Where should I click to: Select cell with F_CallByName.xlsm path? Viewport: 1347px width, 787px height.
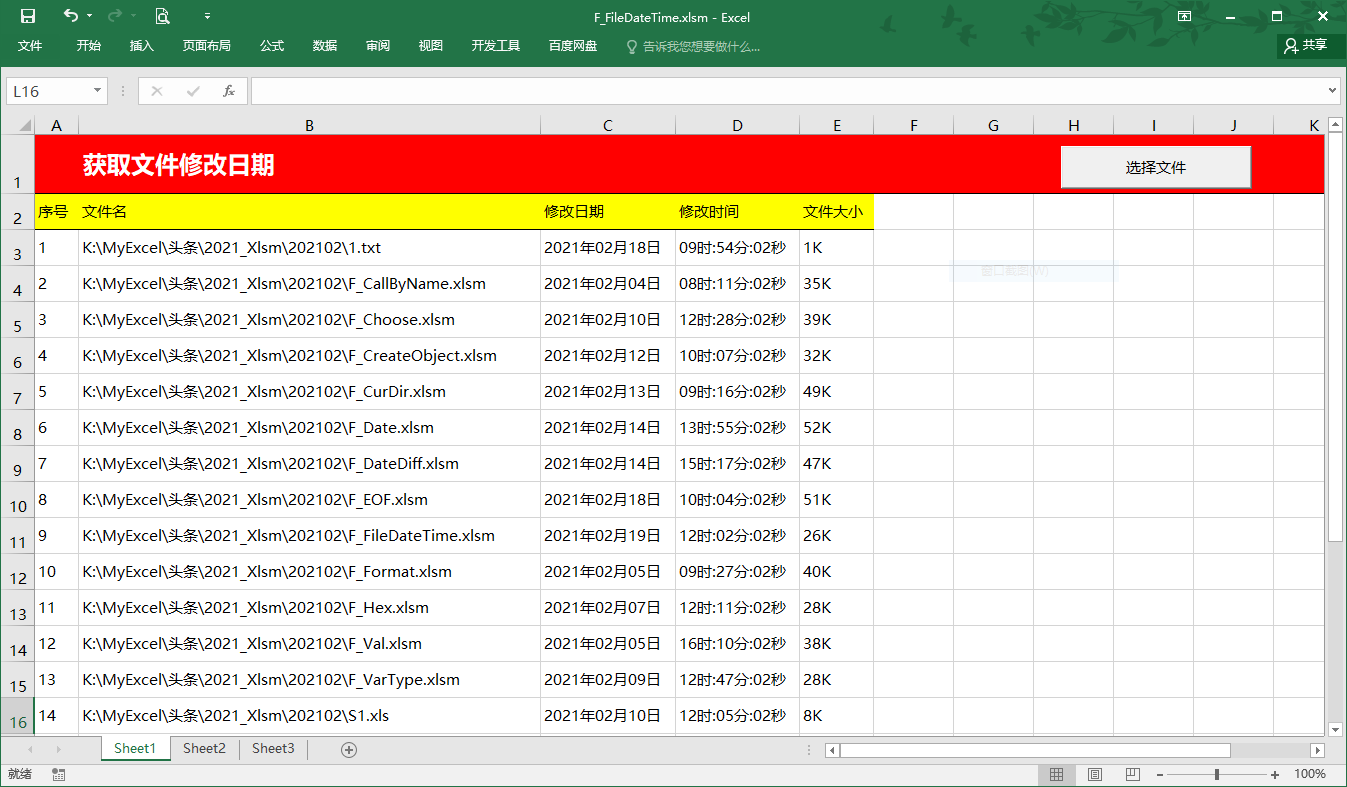tap(309, 284)
